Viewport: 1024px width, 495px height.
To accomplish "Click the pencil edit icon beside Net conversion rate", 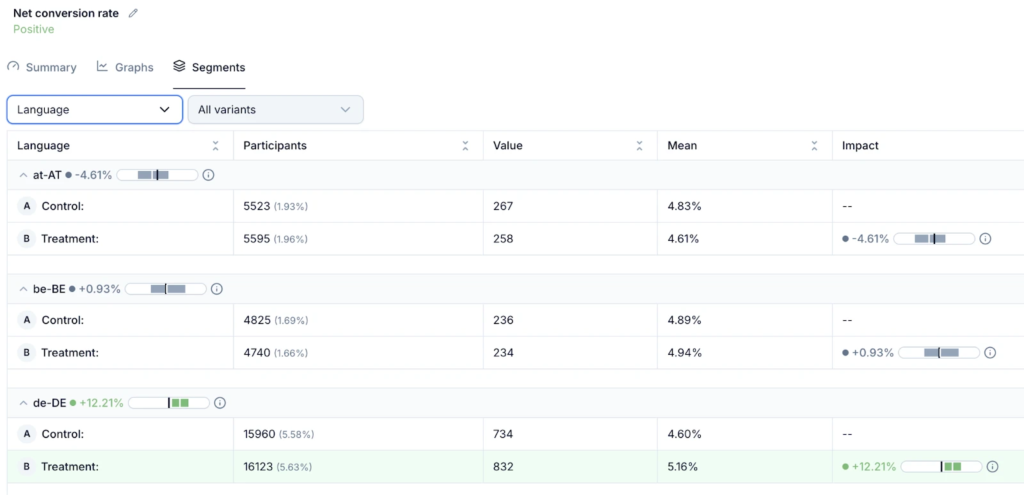I will point(134,13).
